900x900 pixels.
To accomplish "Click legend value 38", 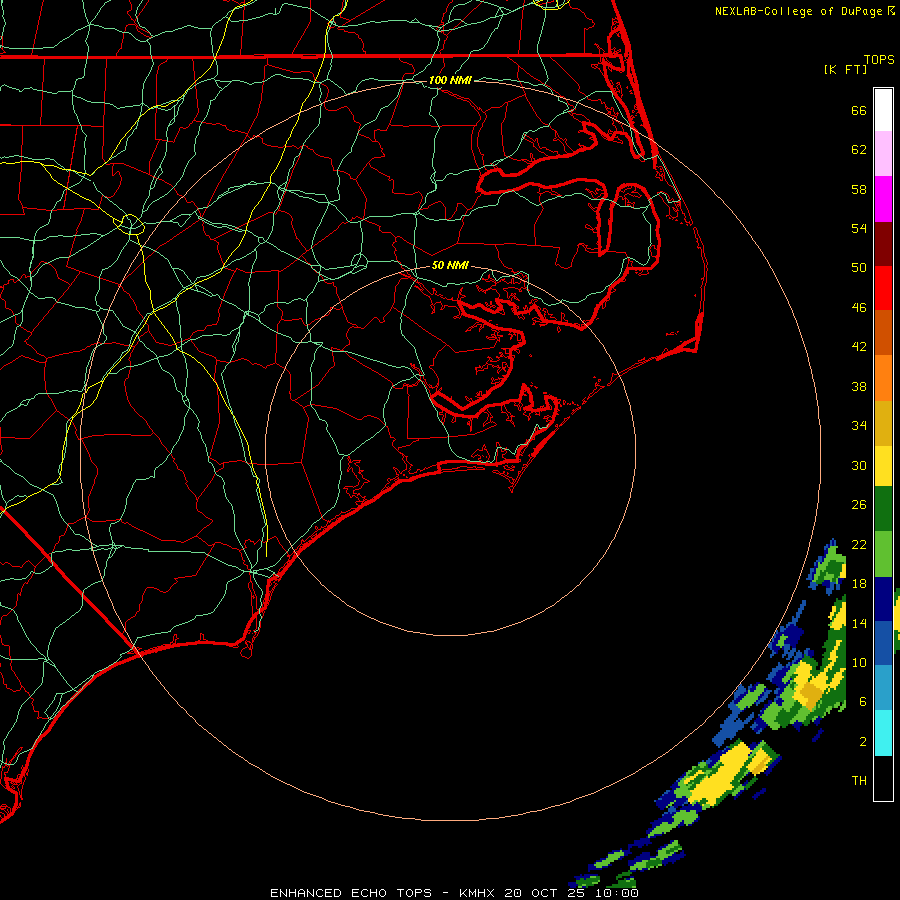I will tap(859, 386).
